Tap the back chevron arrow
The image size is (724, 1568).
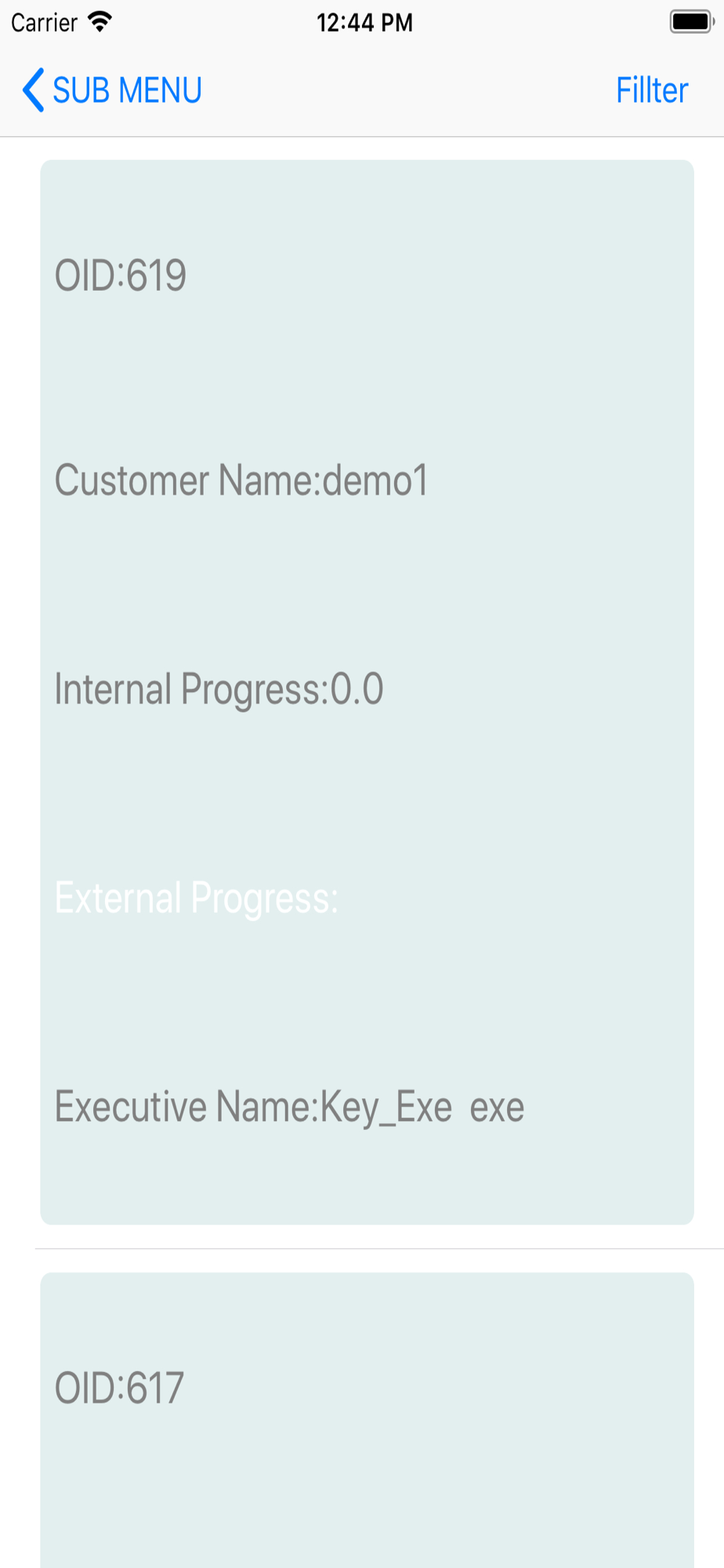[x=33, y=90]
